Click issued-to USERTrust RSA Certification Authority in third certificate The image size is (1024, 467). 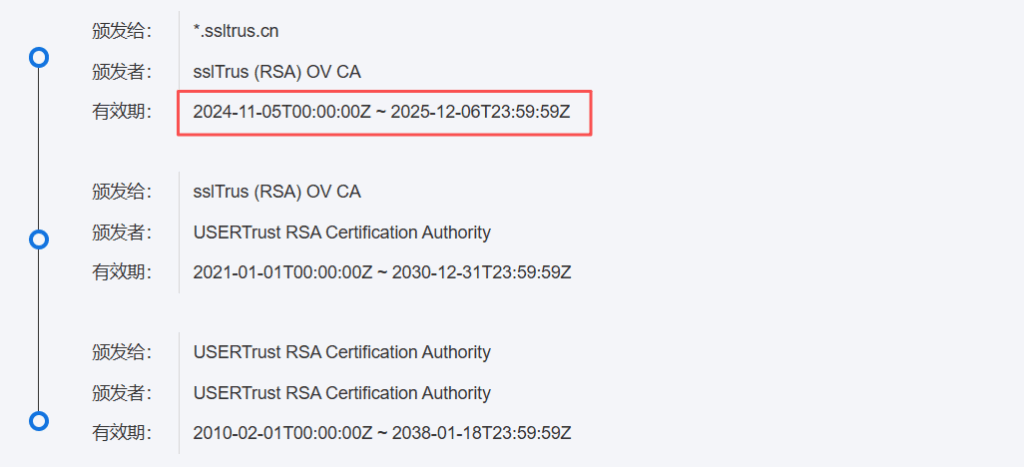pyautogui.click(x=342, y=352)
